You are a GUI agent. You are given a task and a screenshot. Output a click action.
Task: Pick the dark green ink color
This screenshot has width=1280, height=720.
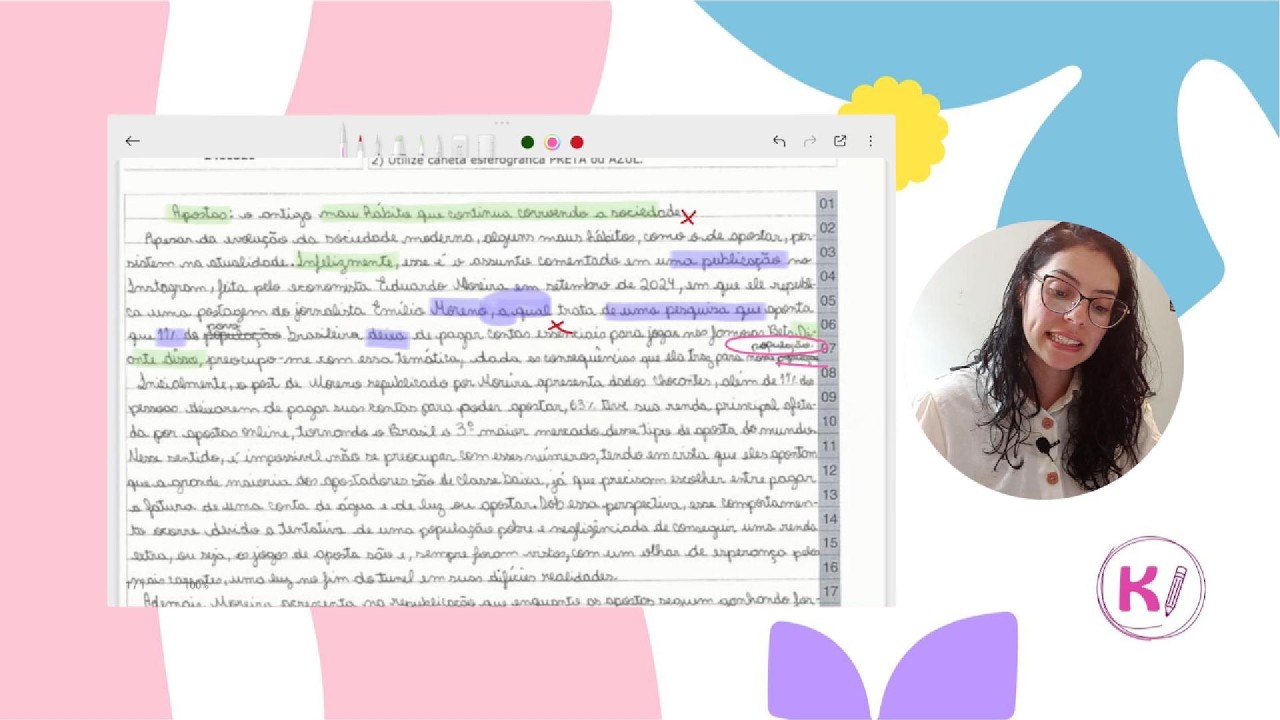pyautogui.click(x=527, y=142)
